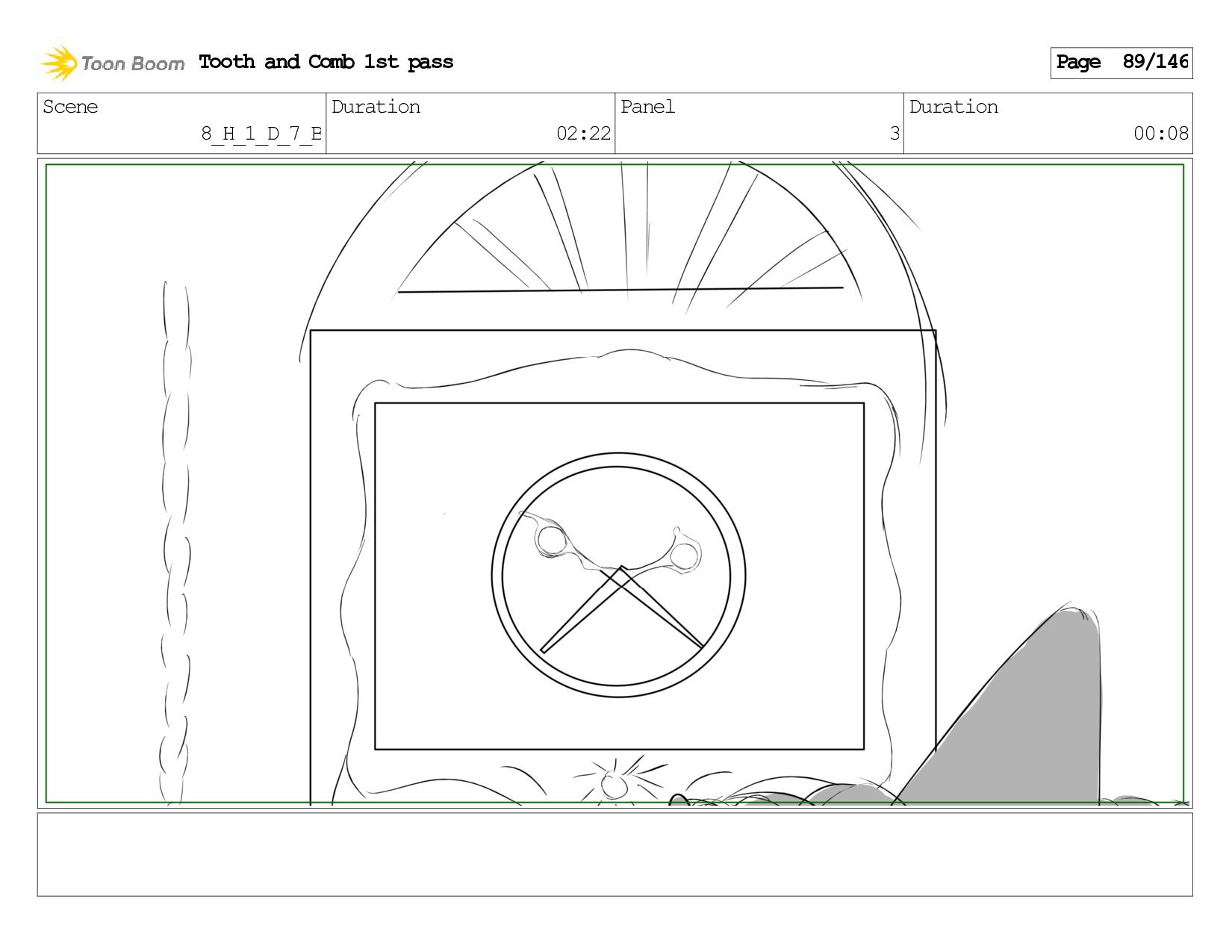Select the 'Scene' header label

click(x=70, y=107)
